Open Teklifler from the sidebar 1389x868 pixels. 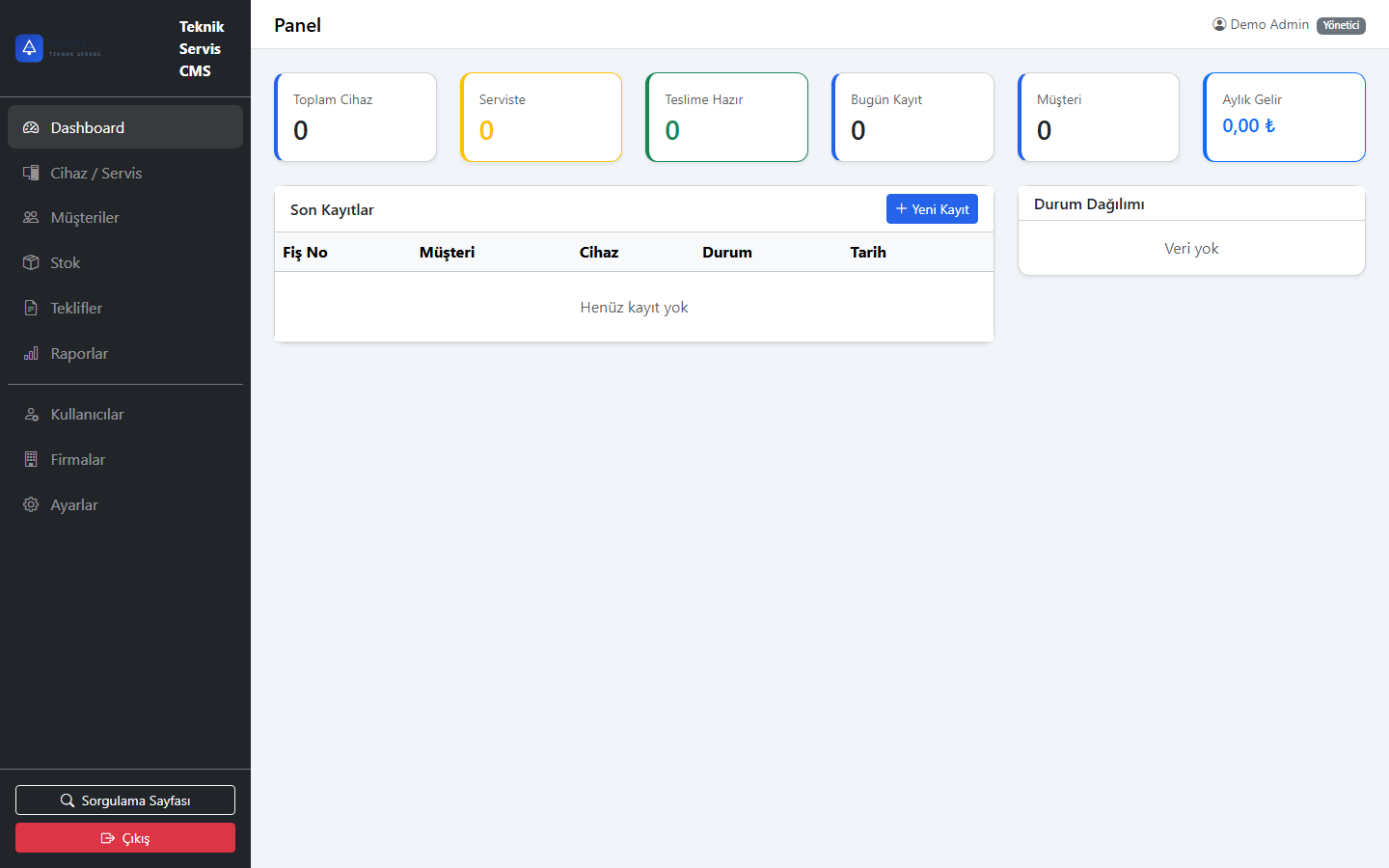(125, 308)
